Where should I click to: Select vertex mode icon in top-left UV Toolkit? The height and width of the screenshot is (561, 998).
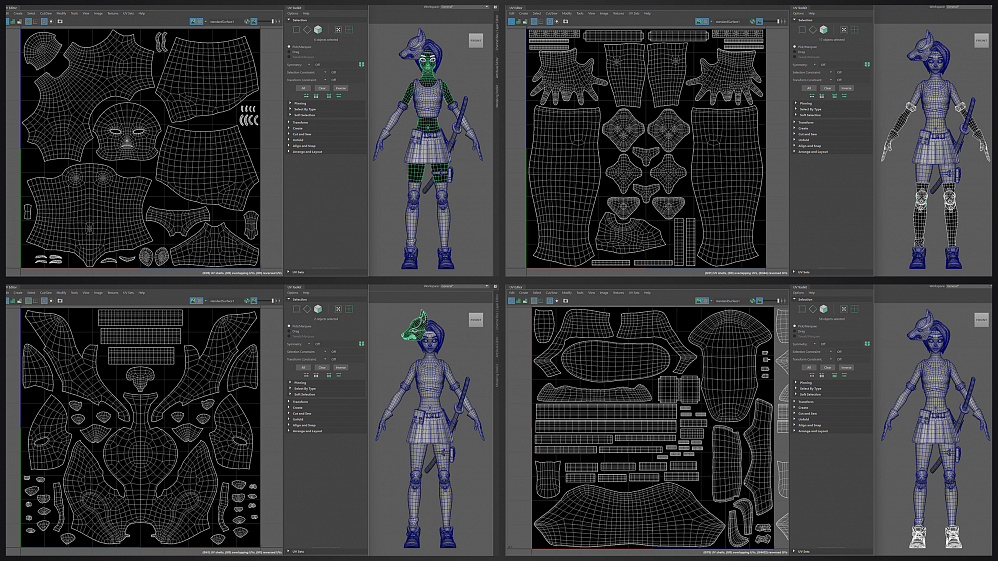(296, 30)
